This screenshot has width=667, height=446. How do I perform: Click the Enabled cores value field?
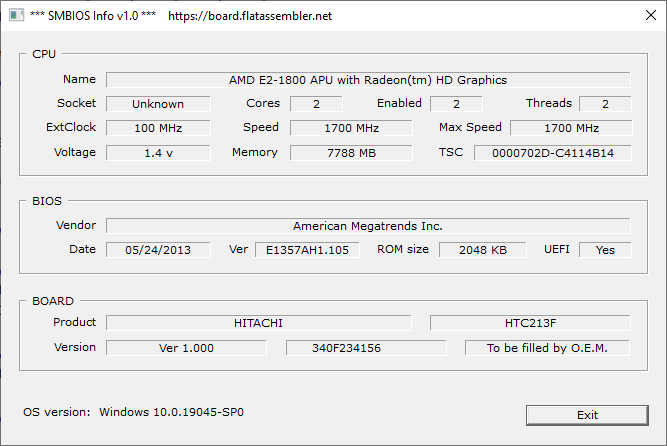pos(456,104)
